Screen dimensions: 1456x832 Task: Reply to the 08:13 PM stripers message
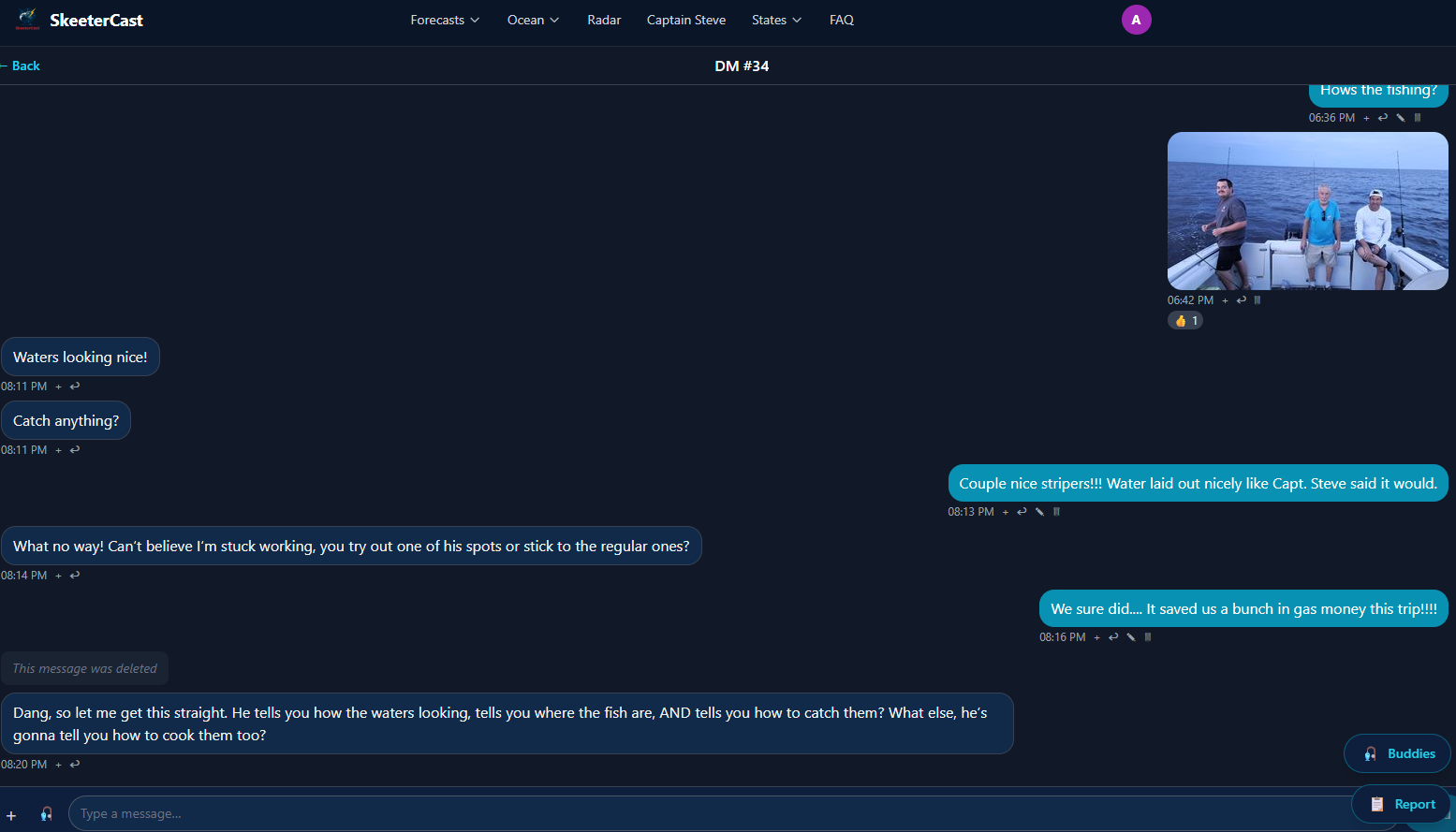(x=1022, y=512)
